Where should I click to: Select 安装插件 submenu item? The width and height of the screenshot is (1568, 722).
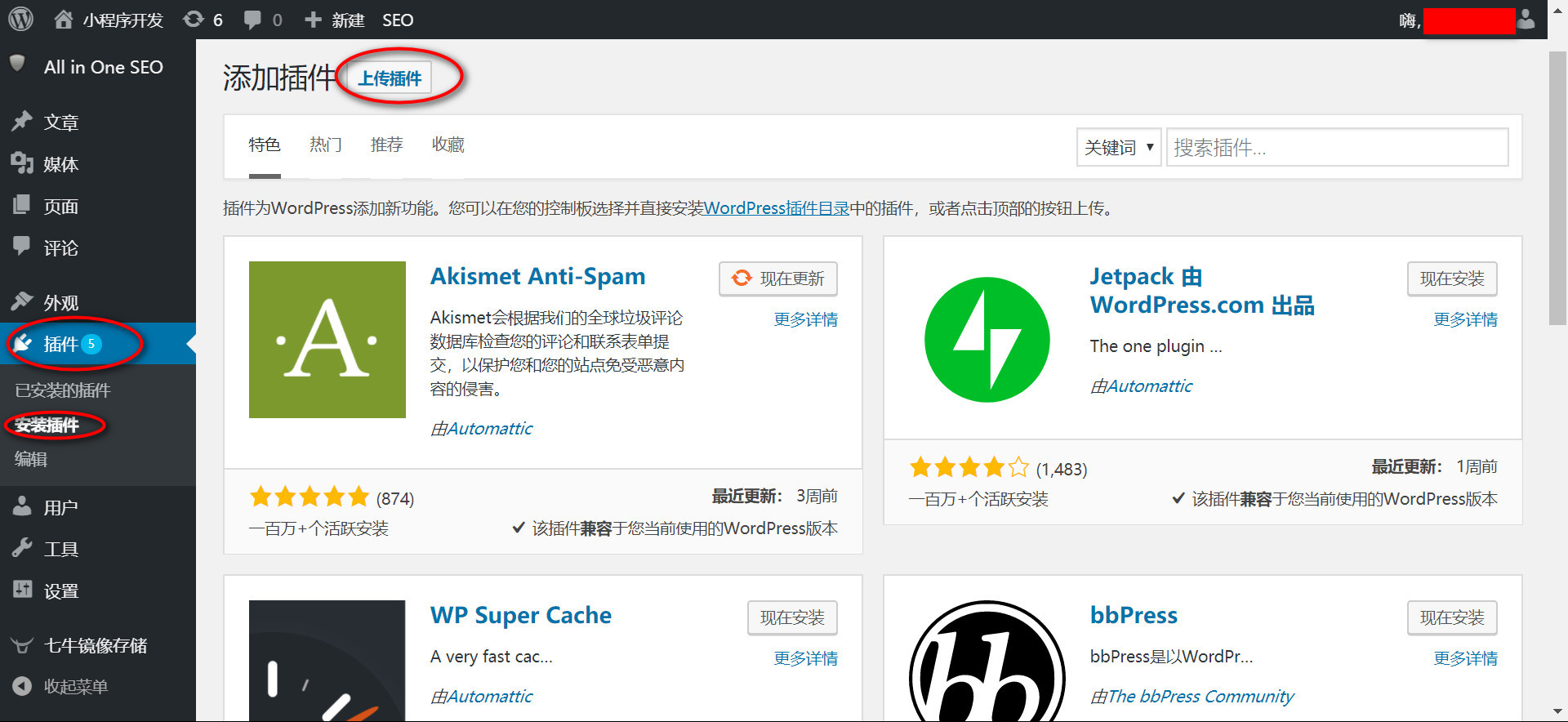(x=47, y=425)
